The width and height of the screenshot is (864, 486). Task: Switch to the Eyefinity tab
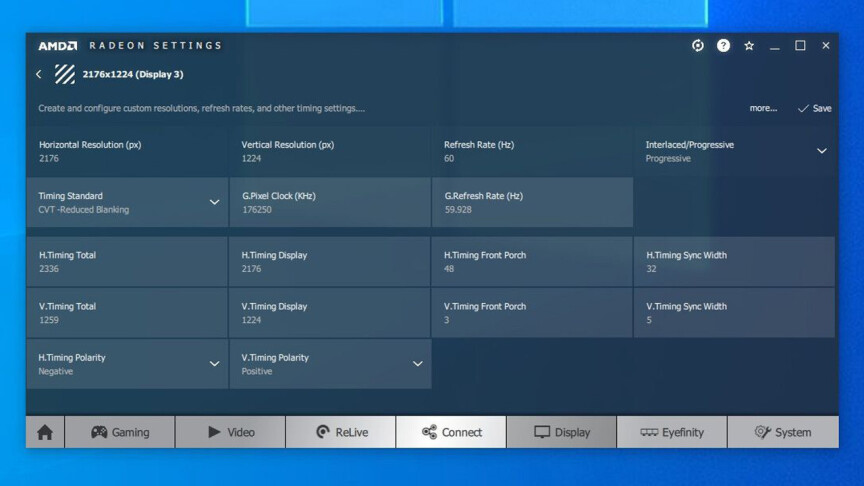671,432
